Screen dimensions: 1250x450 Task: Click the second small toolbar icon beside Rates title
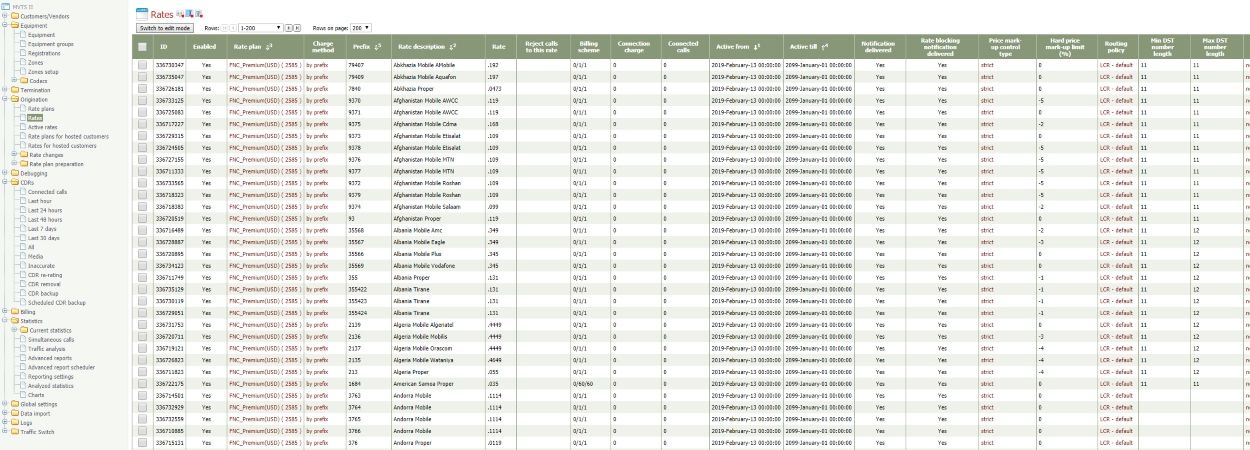point(189,14)
